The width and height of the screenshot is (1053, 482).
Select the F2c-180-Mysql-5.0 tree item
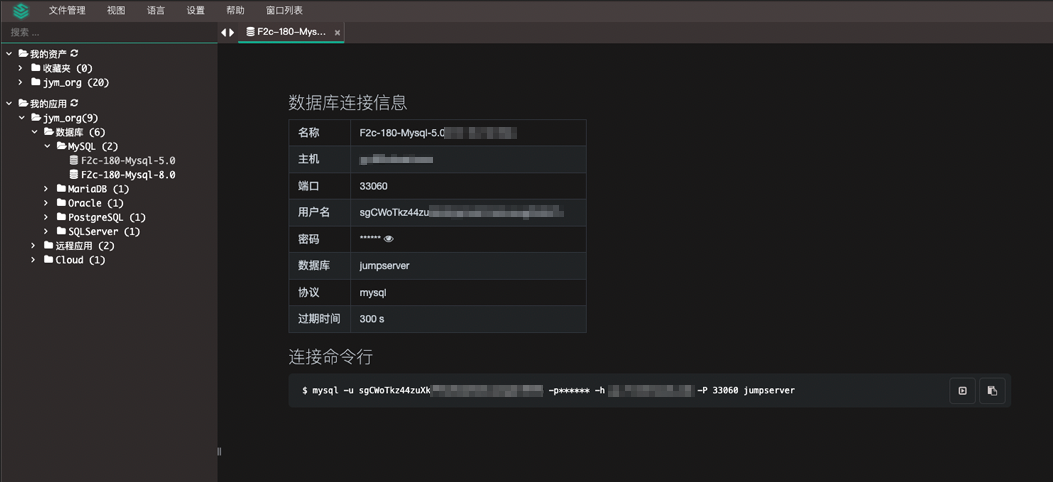pos(127,161)
